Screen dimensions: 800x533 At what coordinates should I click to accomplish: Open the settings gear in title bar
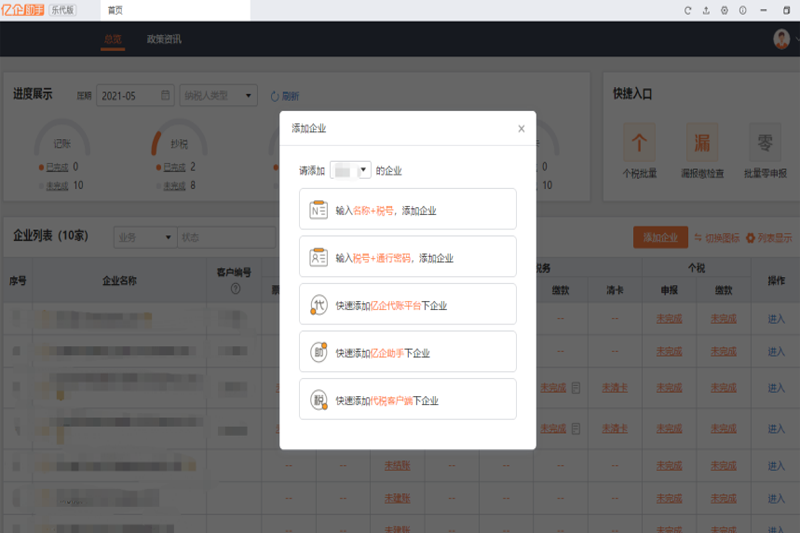[x=724, y=10]
